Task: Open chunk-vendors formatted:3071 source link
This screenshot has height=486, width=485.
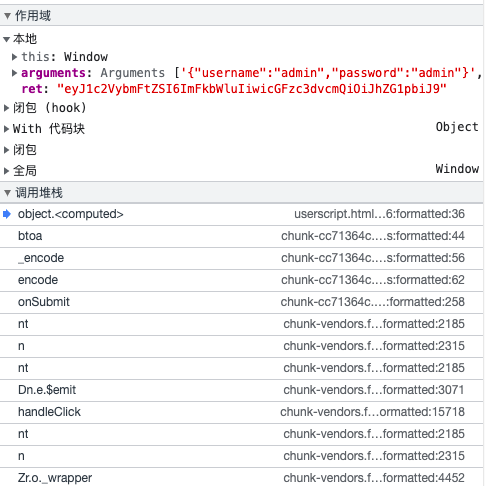Action: pyautogui.click(x=374, y=390)
